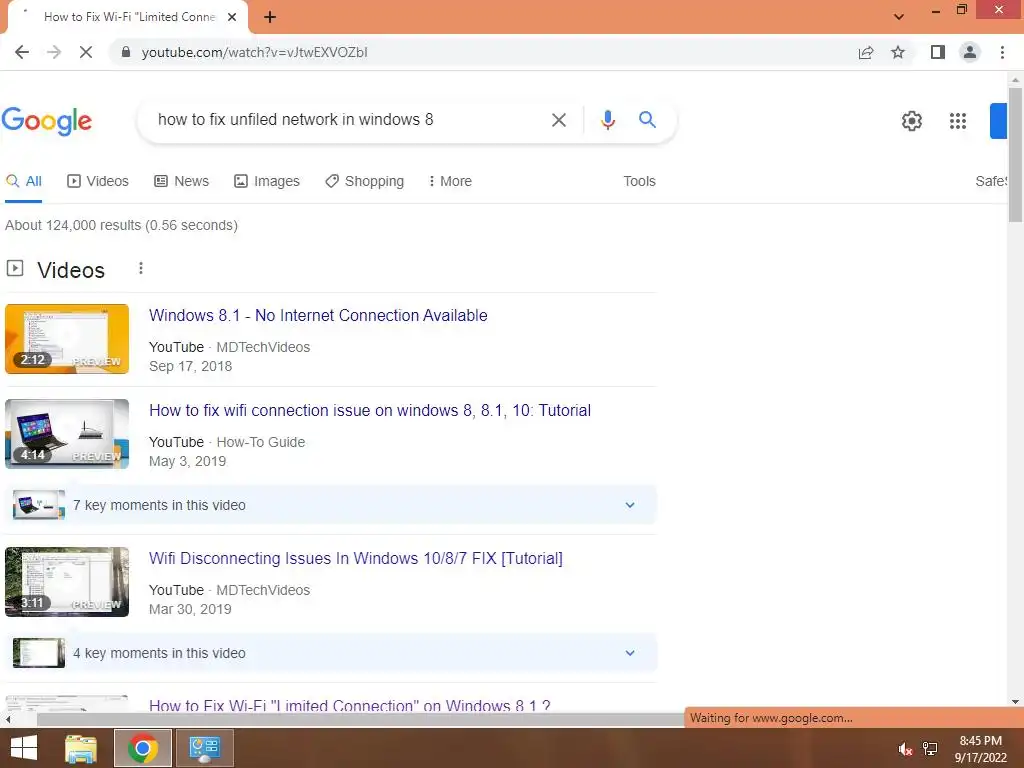Open 'How to fix wifi connection issue' link
Screen dimensions: 1024x768
pos(370,411)
